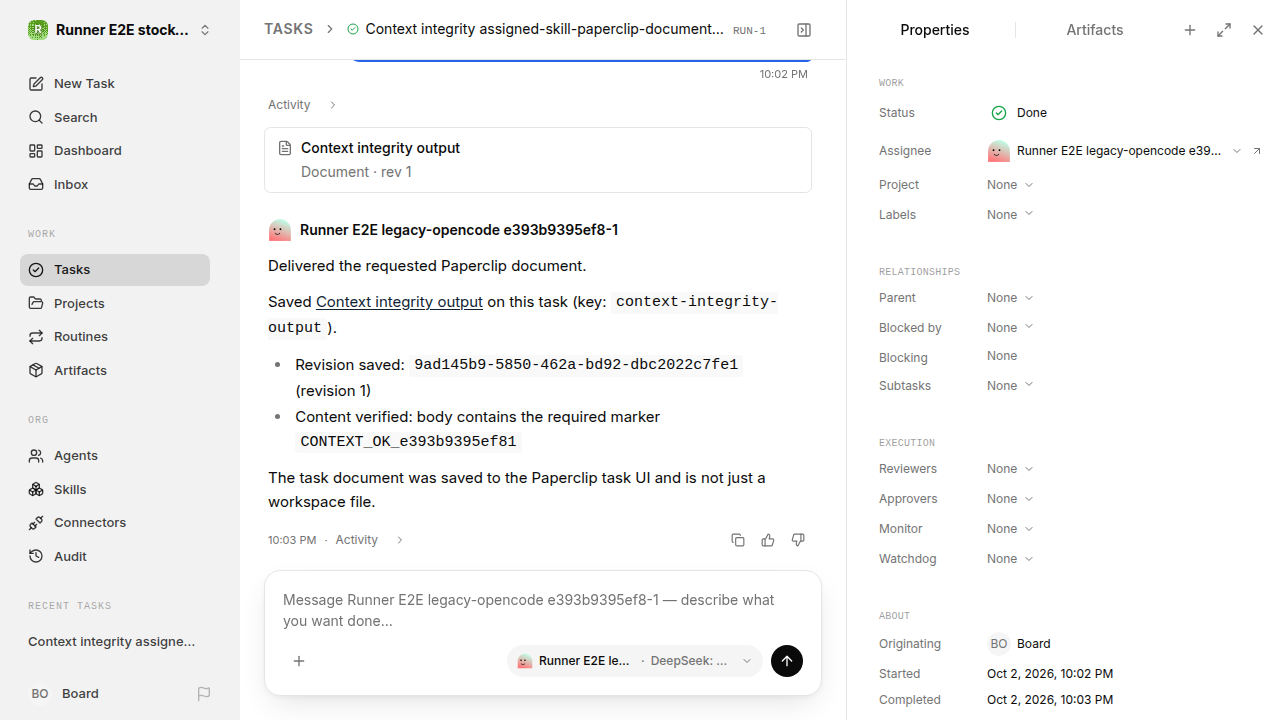This screenshot has height=720, width=1280.
Task: Open assignee in new view arrow
Action: pyautogui.click(x=1257, y=151)
